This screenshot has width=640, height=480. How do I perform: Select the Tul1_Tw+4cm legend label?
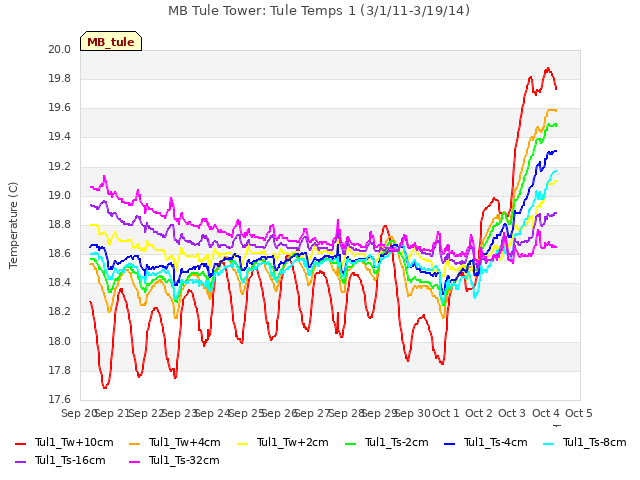pos(184,442)
